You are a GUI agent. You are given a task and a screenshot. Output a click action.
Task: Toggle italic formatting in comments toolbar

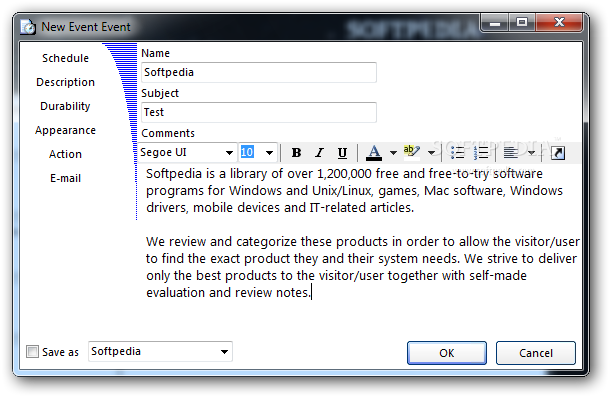tap(319, 153)
